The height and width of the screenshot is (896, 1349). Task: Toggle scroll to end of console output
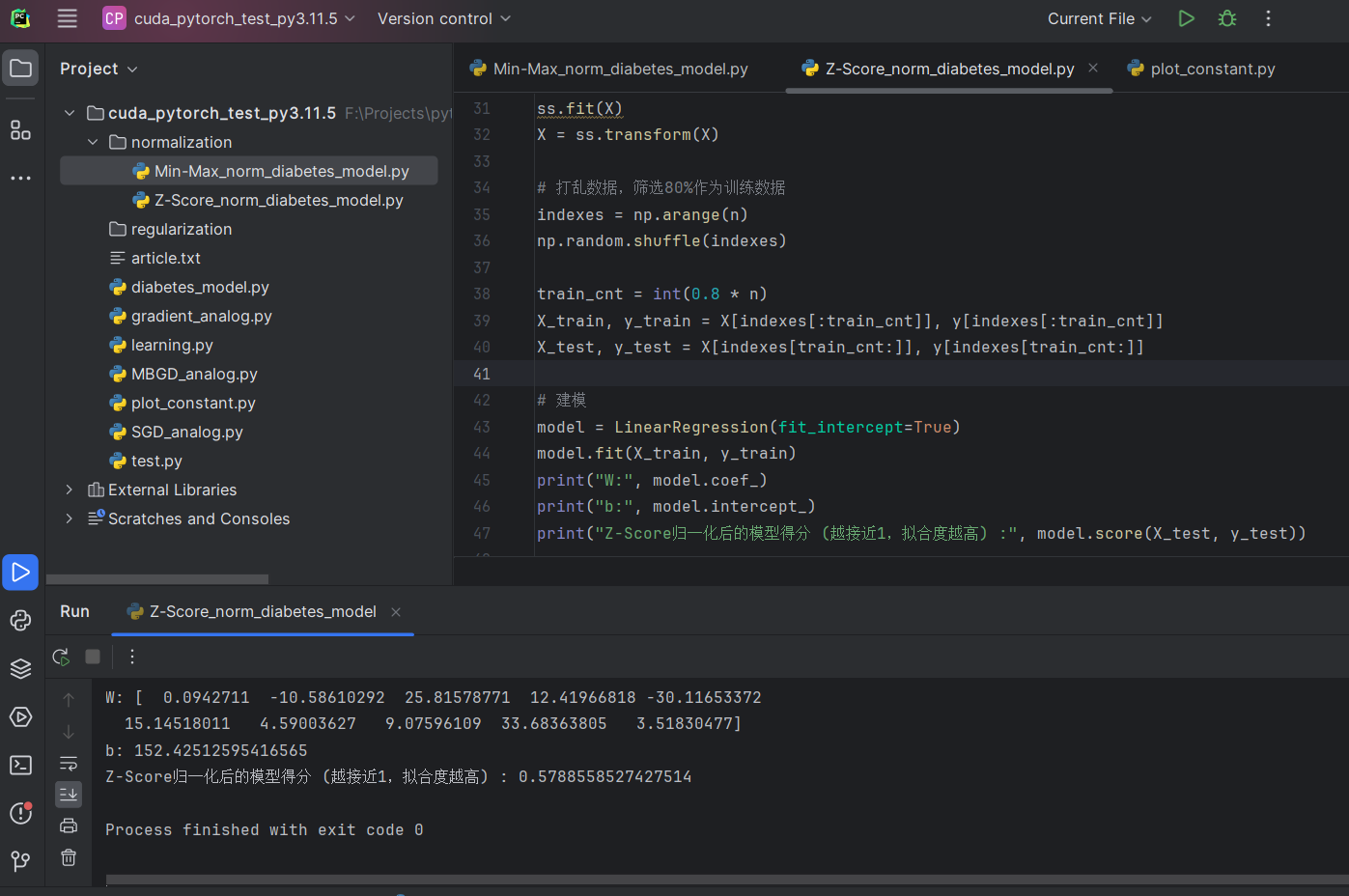(x=69, y=795)
